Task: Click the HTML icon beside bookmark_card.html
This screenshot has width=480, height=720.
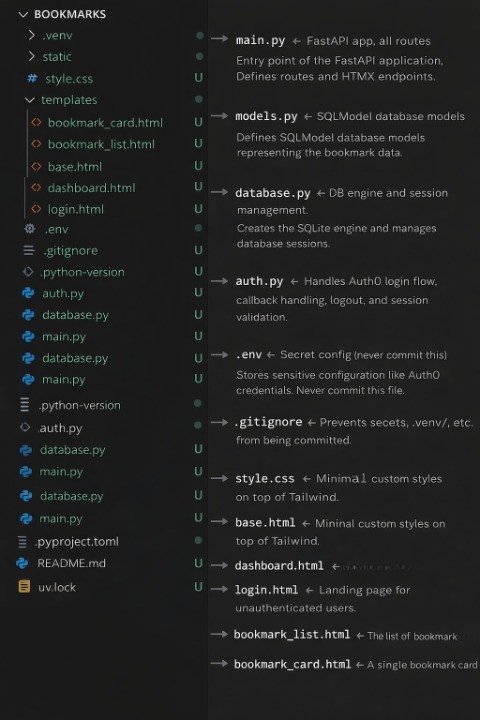Action: click(x=36, y=122)
